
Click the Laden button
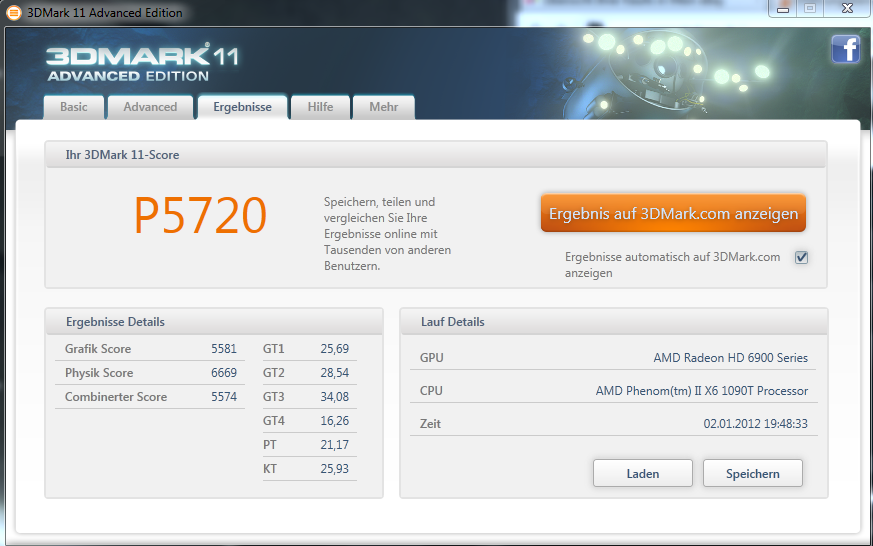tap(643, 473)
